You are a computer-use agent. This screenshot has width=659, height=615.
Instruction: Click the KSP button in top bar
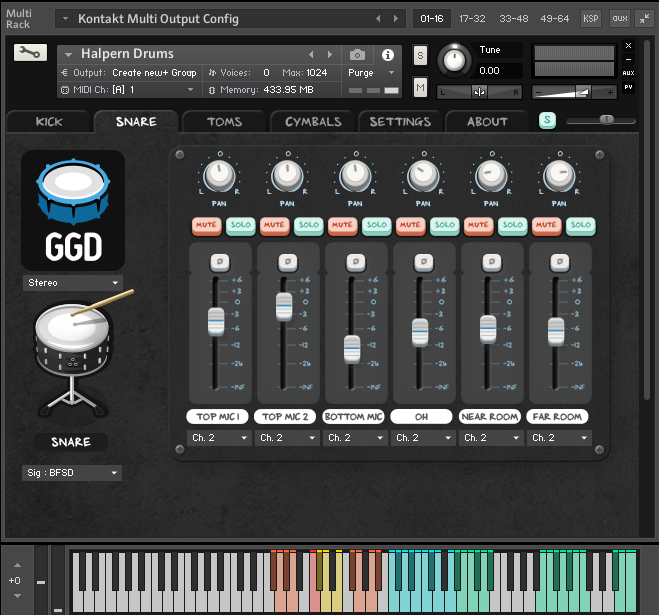tap(592, 18)
